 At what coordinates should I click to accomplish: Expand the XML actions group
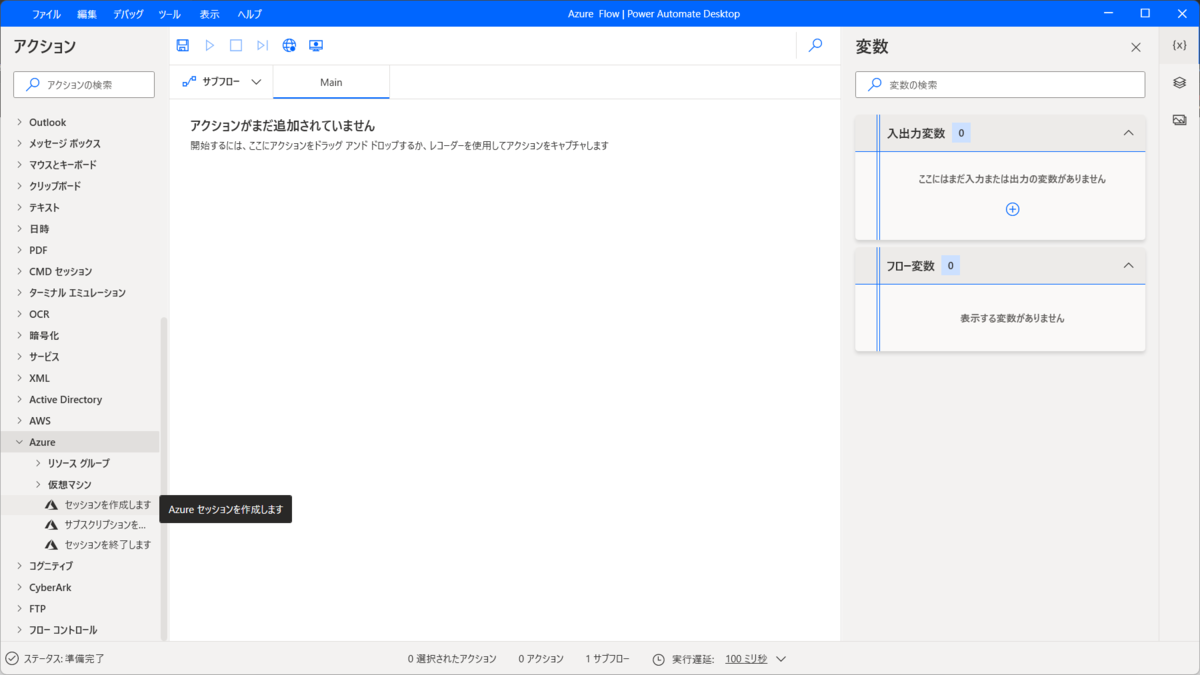(x=19, y=378)
